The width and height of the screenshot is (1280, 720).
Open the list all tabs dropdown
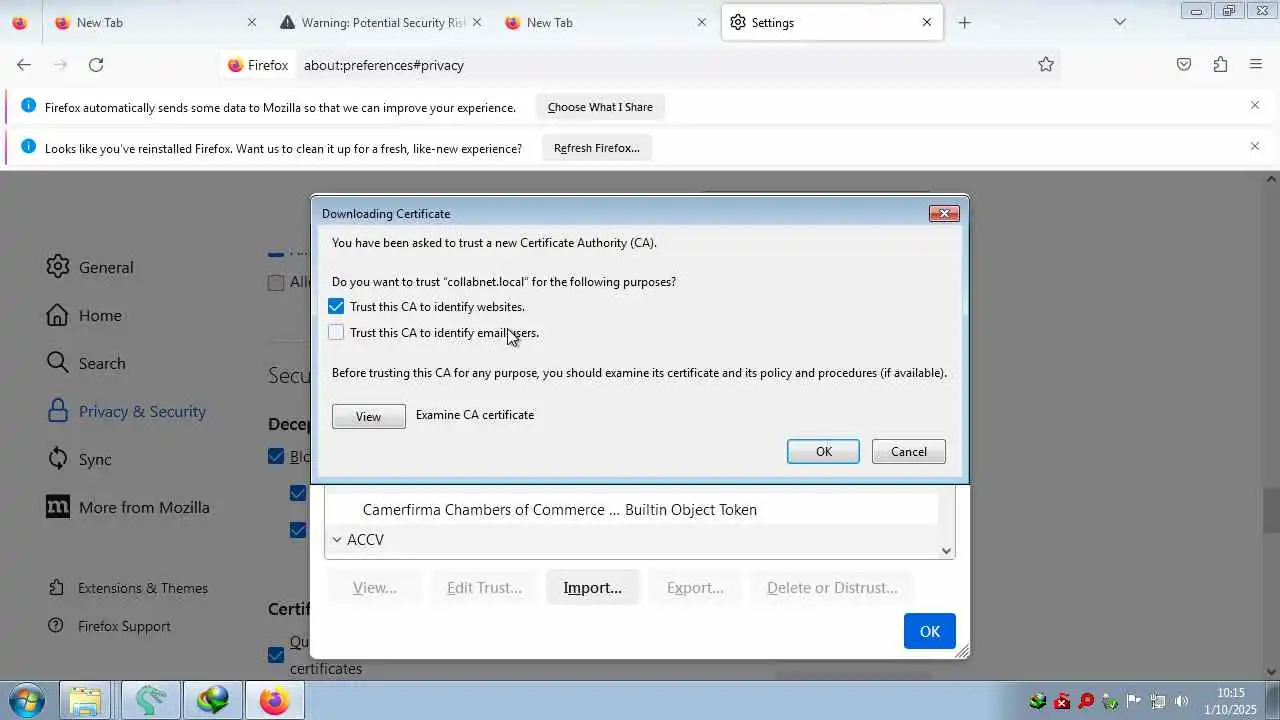pyautogui.click(x=1120, y=22)
